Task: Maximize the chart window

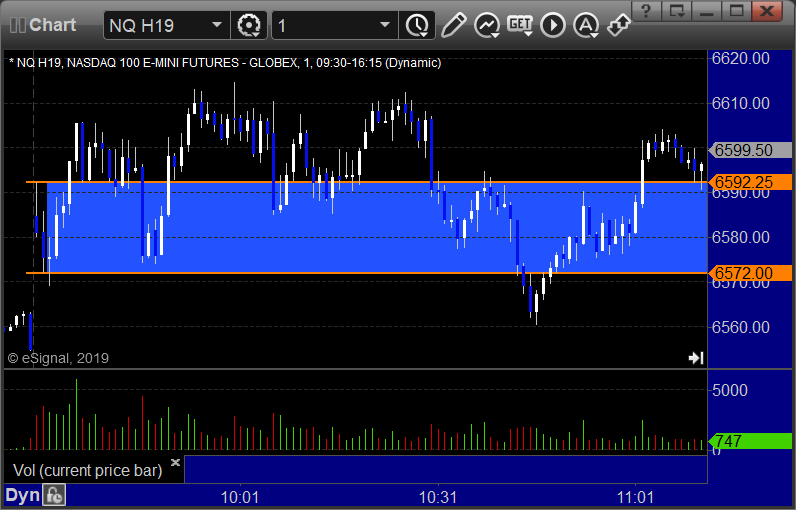Action: 737,11
